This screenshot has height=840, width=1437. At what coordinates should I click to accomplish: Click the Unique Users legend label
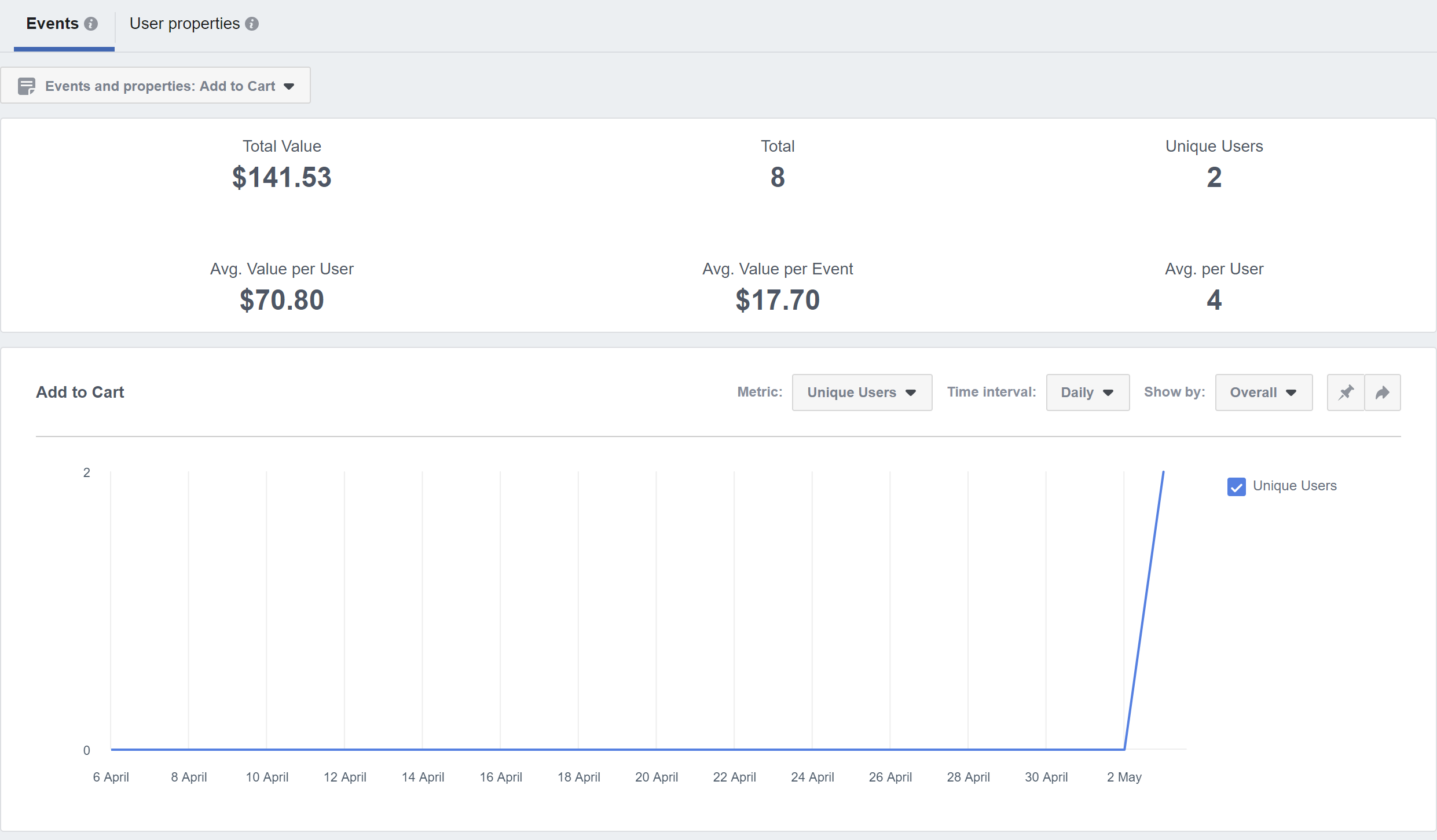1295,486
